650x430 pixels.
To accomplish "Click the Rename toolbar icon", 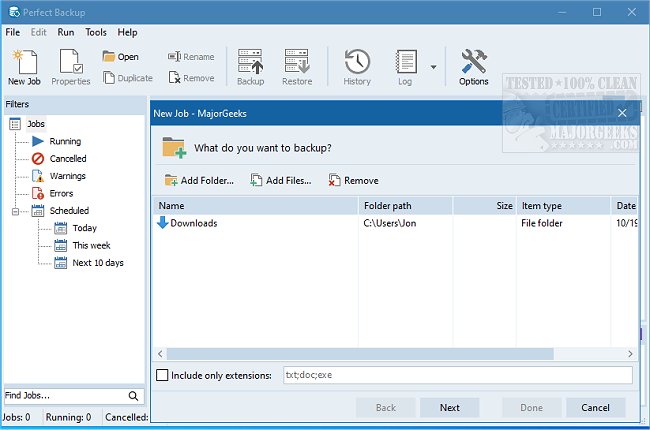I will [x=191, y=56].
